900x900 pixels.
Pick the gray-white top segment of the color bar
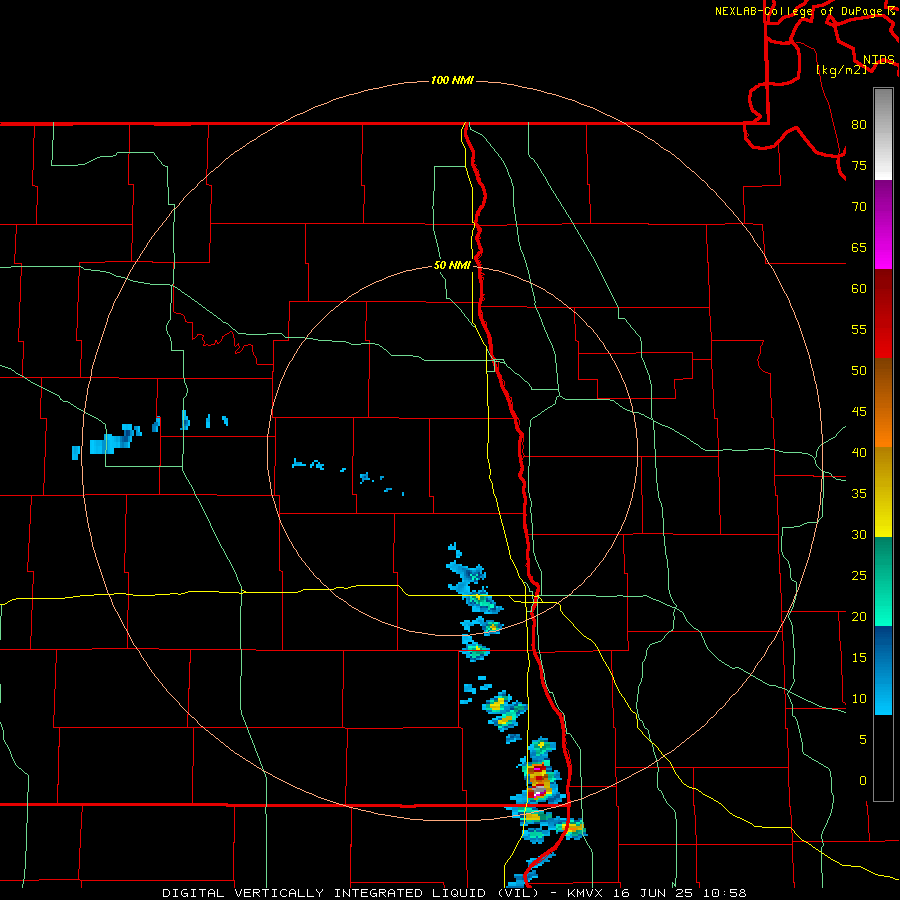coord(883,134)
